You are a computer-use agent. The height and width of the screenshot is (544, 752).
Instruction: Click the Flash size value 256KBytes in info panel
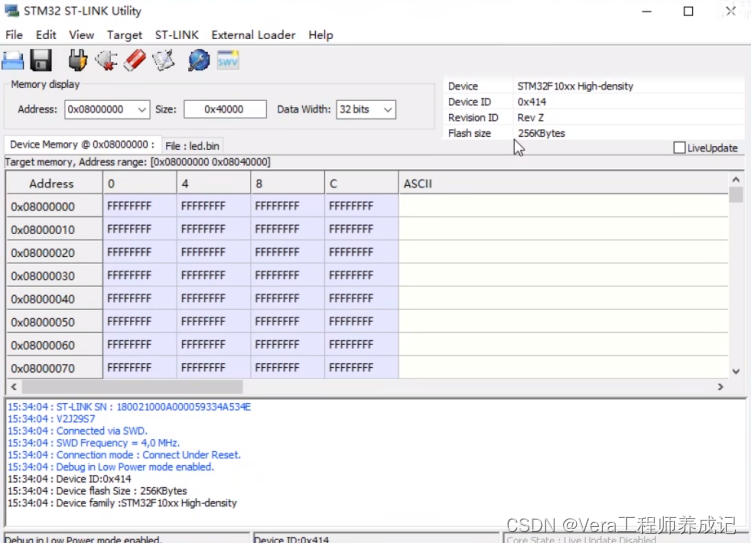tap(541, 133)
